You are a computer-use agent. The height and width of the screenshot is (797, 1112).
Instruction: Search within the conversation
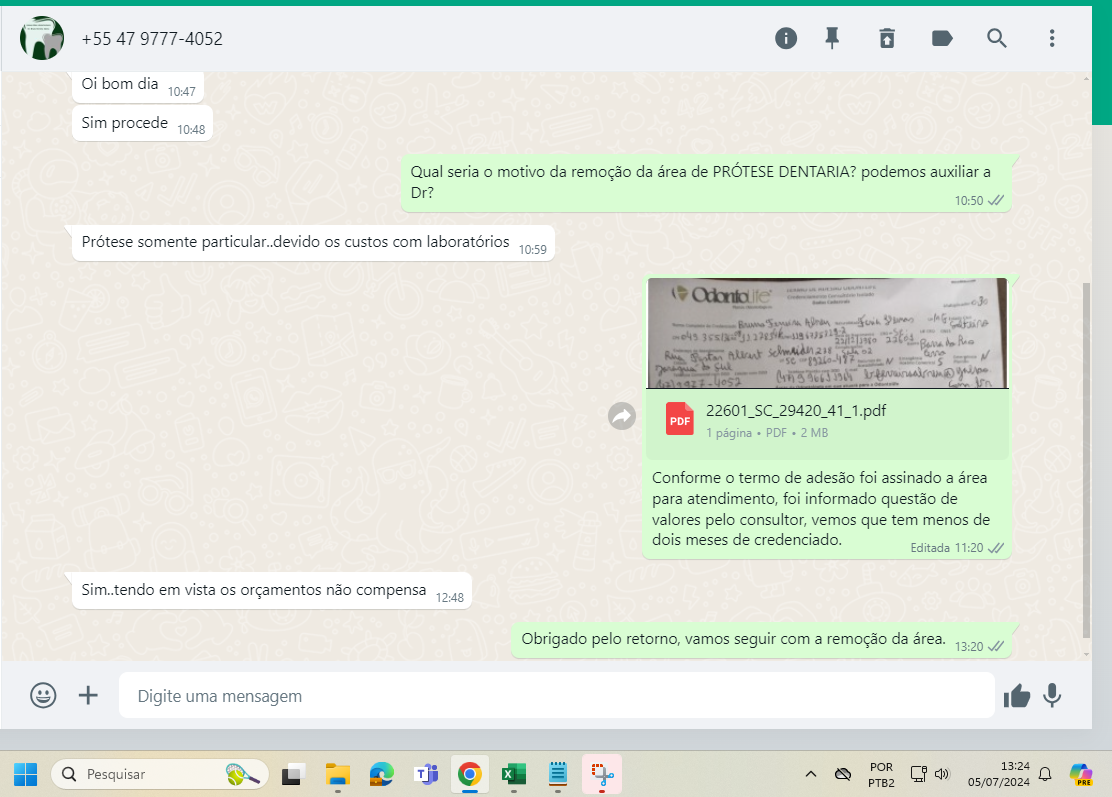996,38
